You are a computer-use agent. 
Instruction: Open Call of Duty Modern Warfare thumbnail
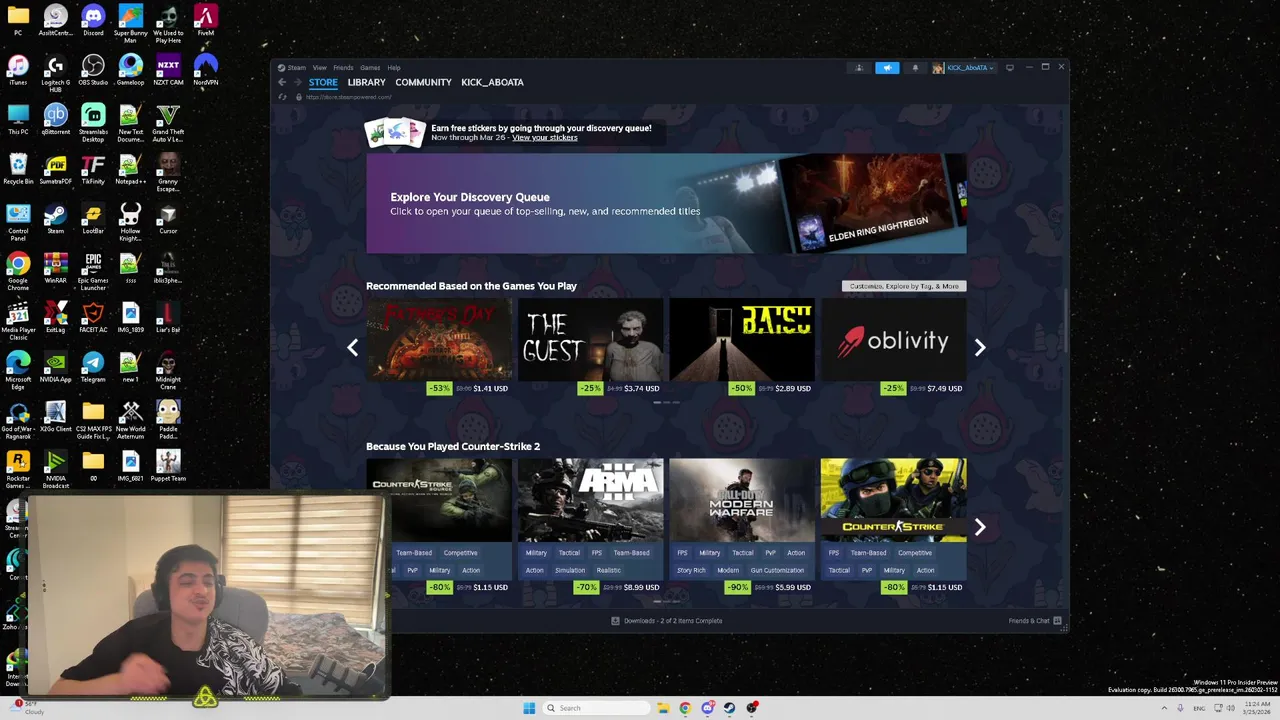pyautogui.click(x=741, y=500)
